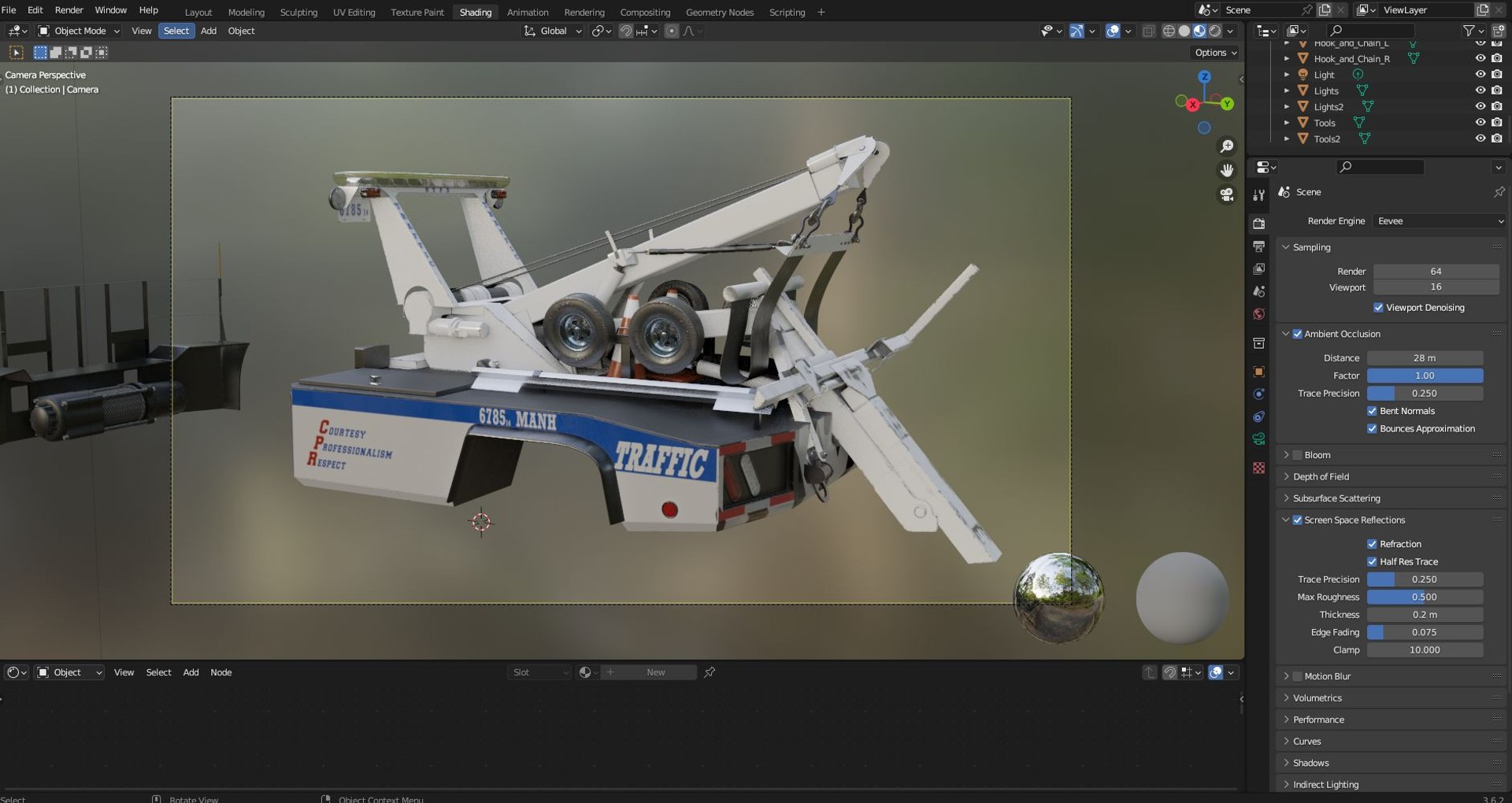Click the pin icon in node editor header
This screenshot has height=803, width=1512.
(x=710, y=672)
